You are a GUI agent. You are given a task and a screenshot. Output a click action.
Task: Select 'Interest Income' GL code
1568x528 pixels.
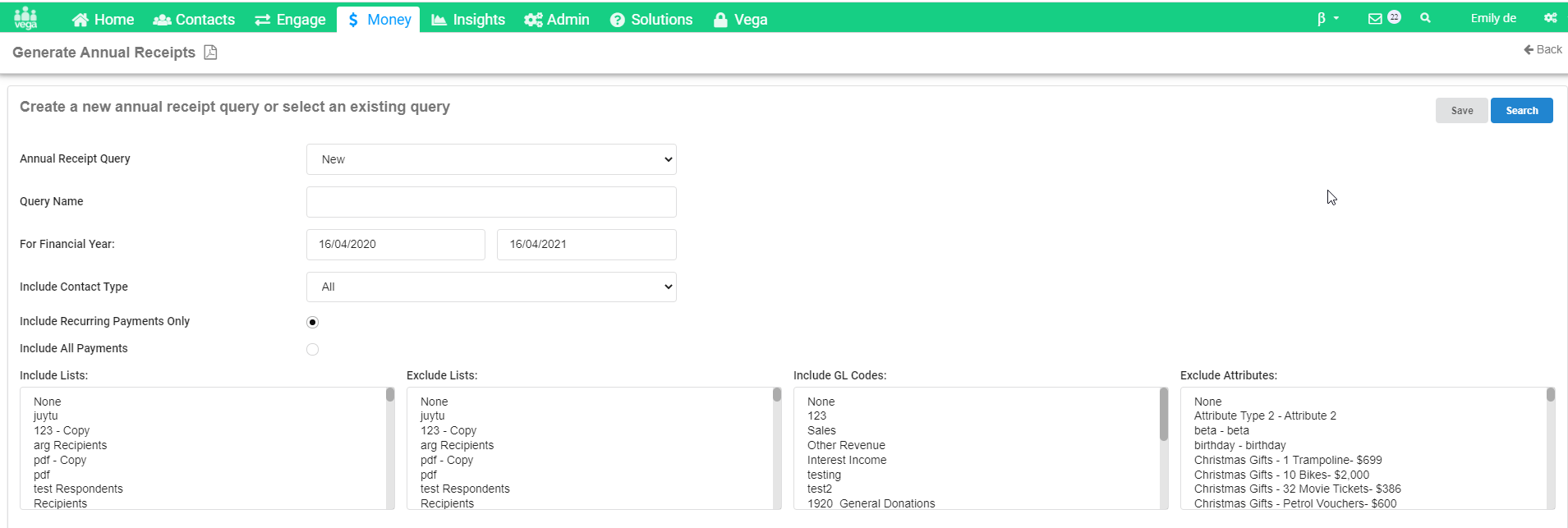(847, 460)
